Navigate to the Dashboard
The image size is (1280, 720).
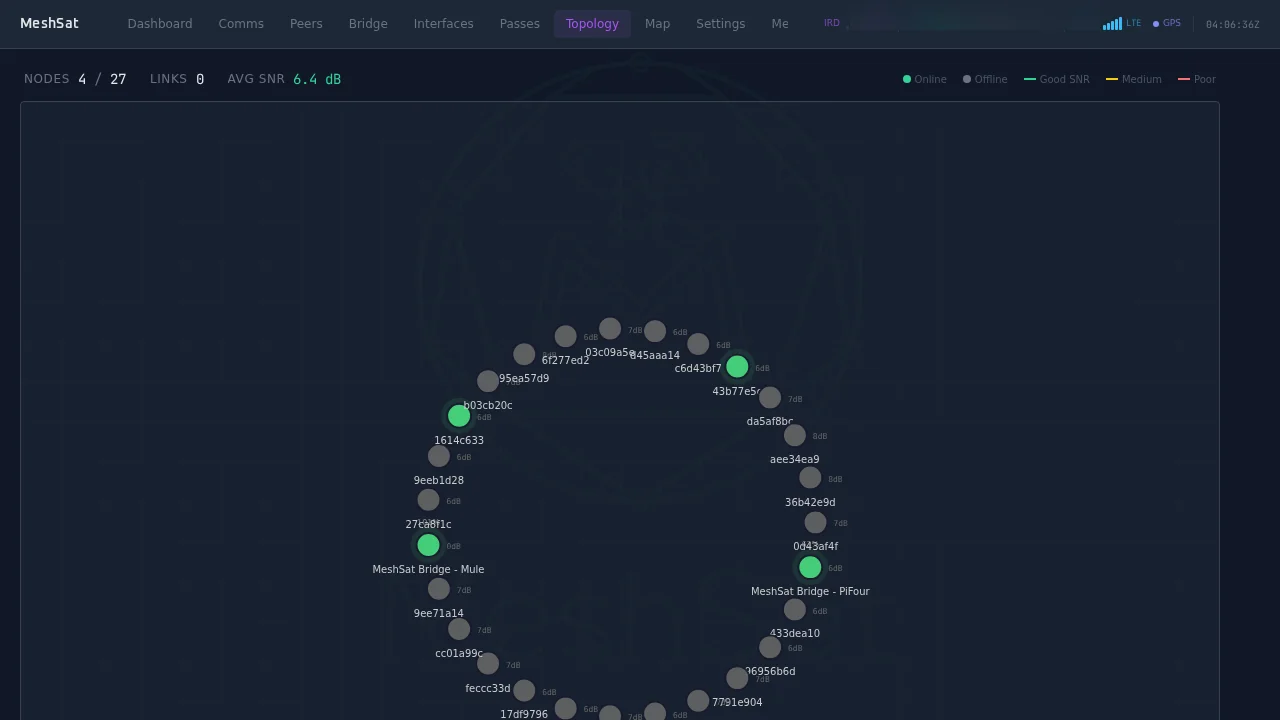[x=160, y=23]
